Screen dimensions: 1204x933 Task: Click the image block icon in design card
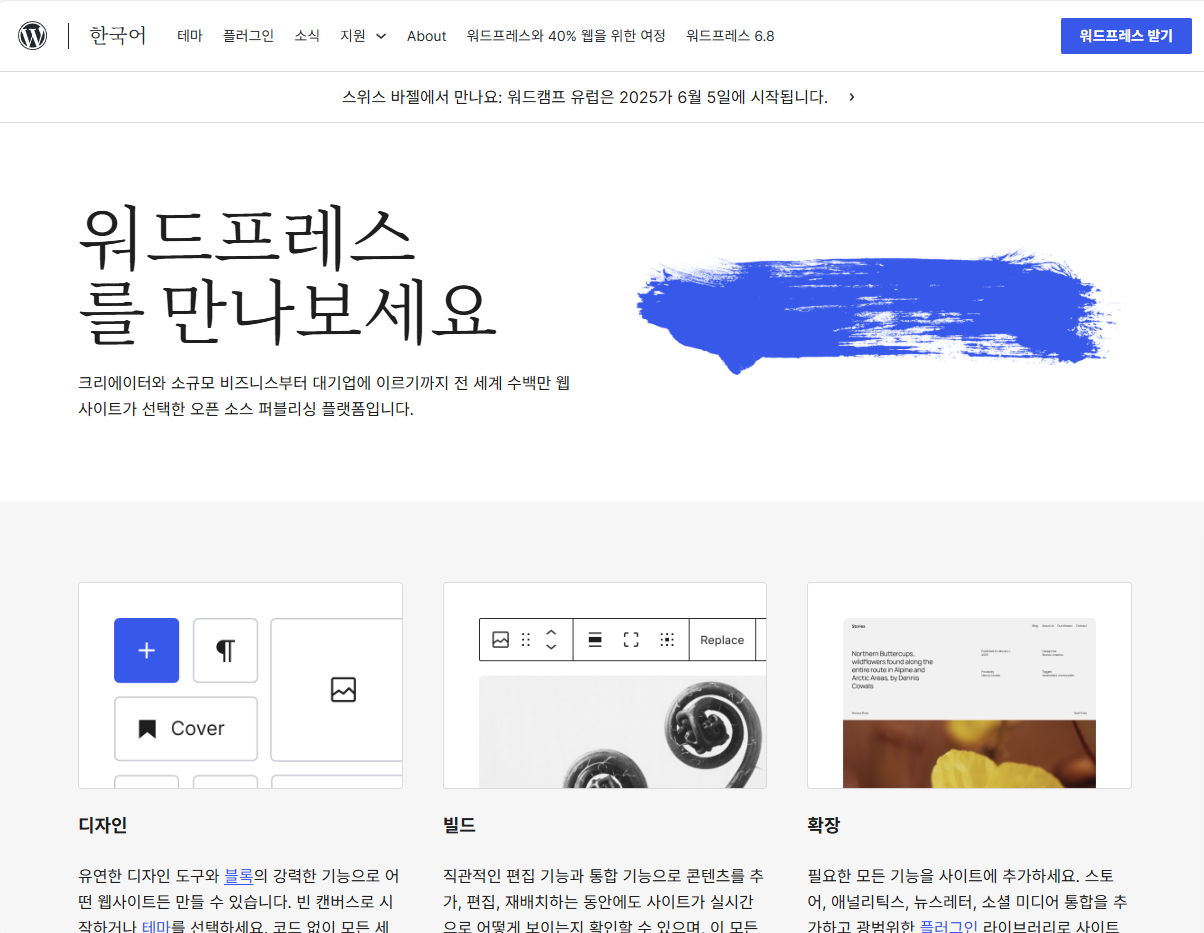[x=343, y=689]
